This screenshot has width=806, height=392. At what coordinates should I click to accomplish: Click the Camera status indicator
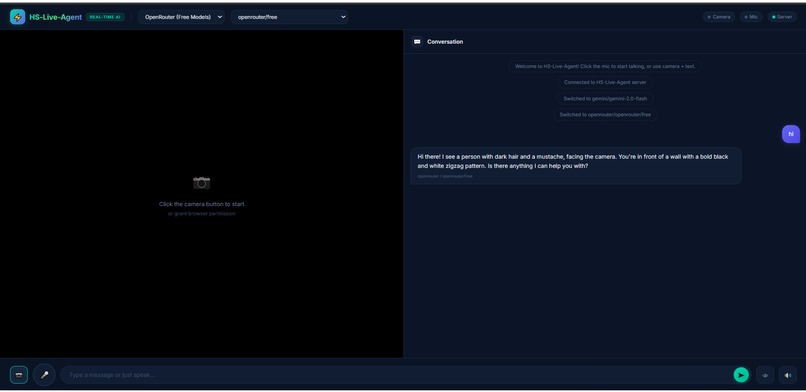coord(719,17)
